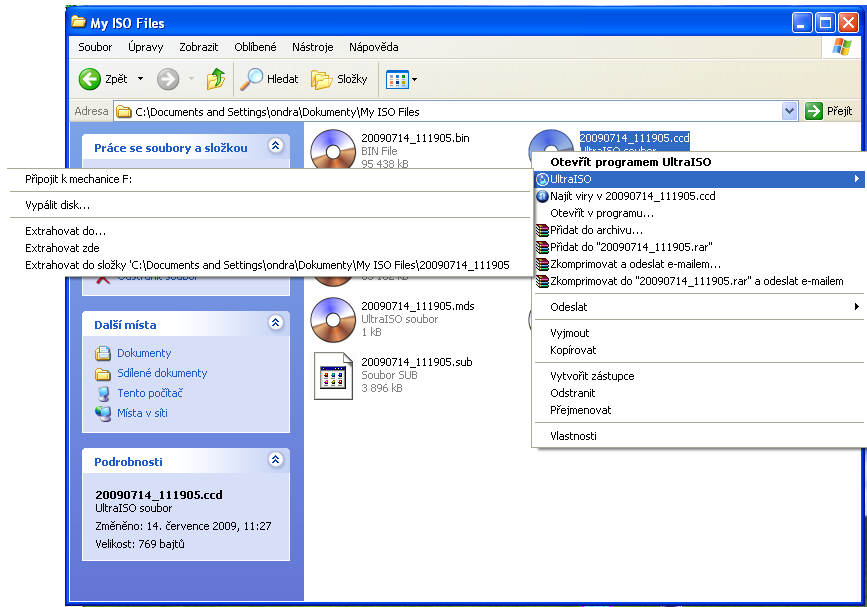
Task: Click the grayed forward arrow icon
Action: (x=168, y=79)
